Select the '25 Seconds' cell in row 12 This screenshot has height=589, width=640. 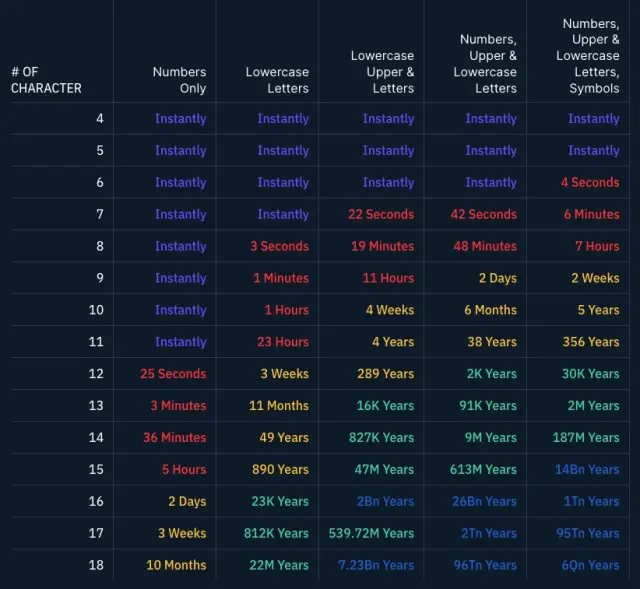click(173, 374)
